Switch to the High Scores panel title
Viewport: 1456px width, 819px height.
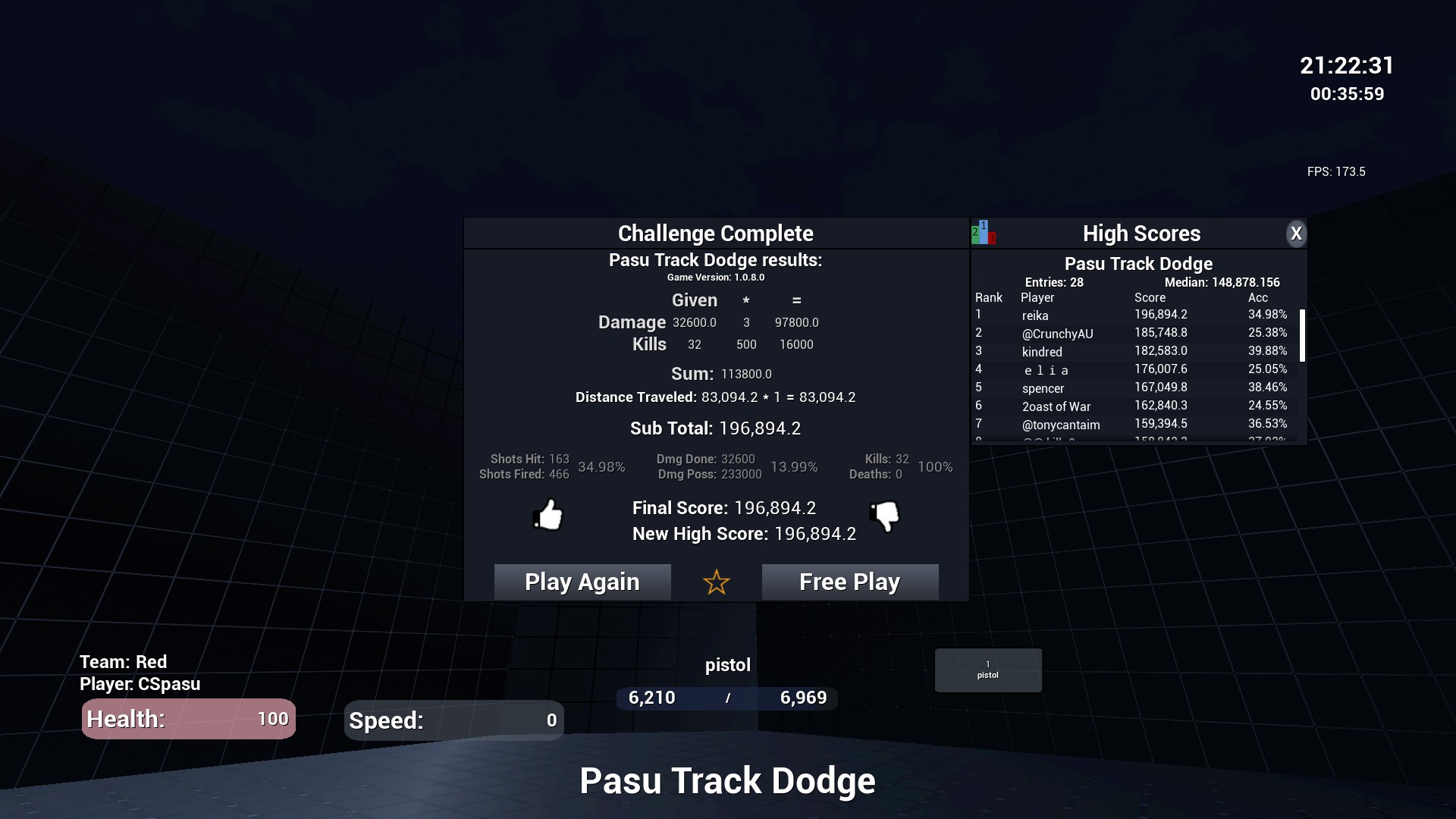point(1141,233)
